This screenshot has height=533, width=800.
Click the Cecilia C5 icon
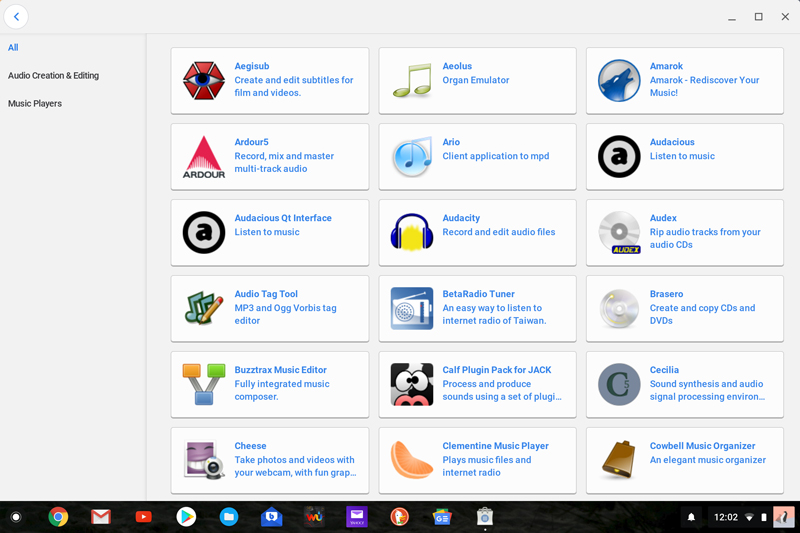coord(619,384)
